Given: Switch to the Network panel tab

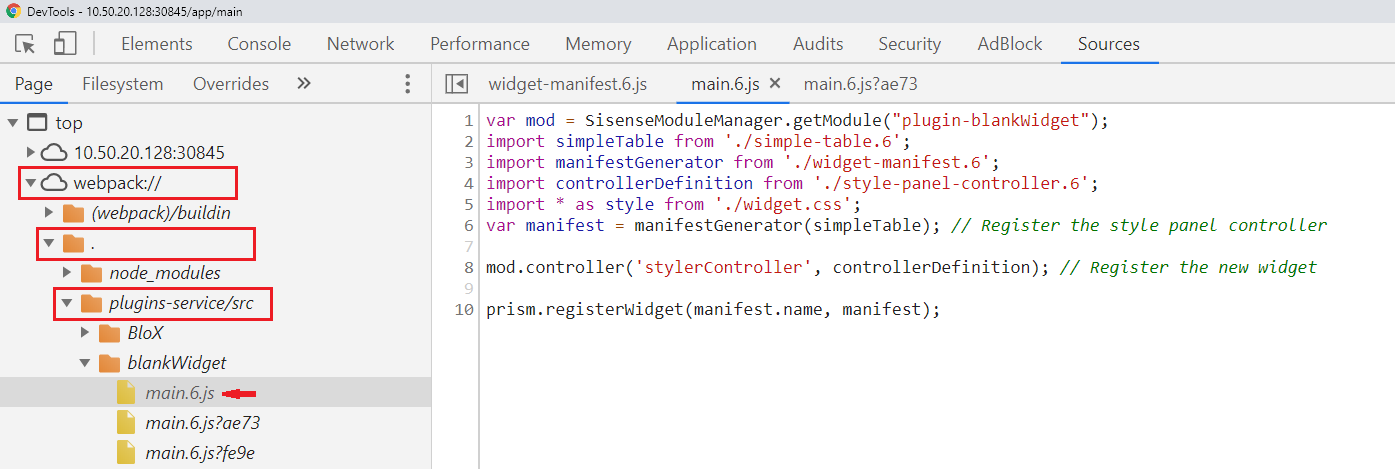Looking at the screenshot, I should click(360, 44).
